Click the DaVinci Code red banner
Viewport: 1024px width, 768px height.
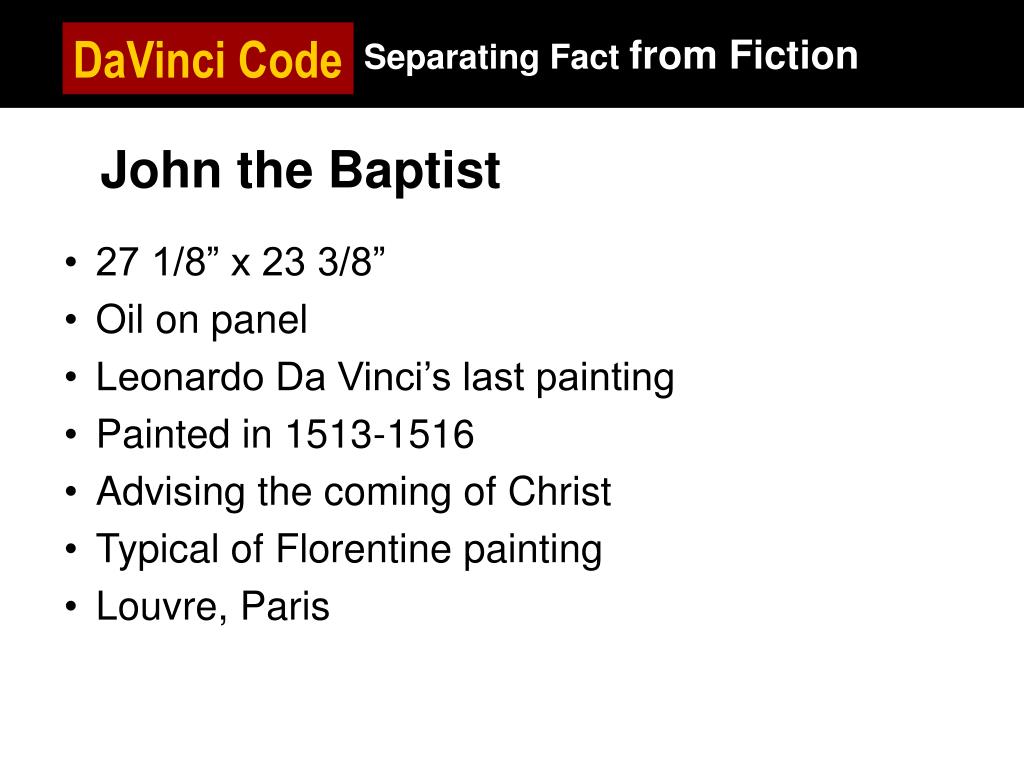(208, 58)
